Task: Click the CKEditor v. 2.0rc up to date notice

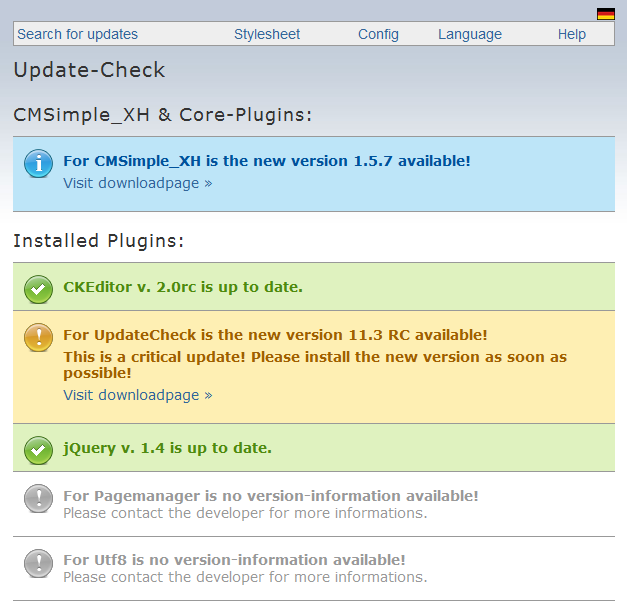Action: tap(183, 287)
